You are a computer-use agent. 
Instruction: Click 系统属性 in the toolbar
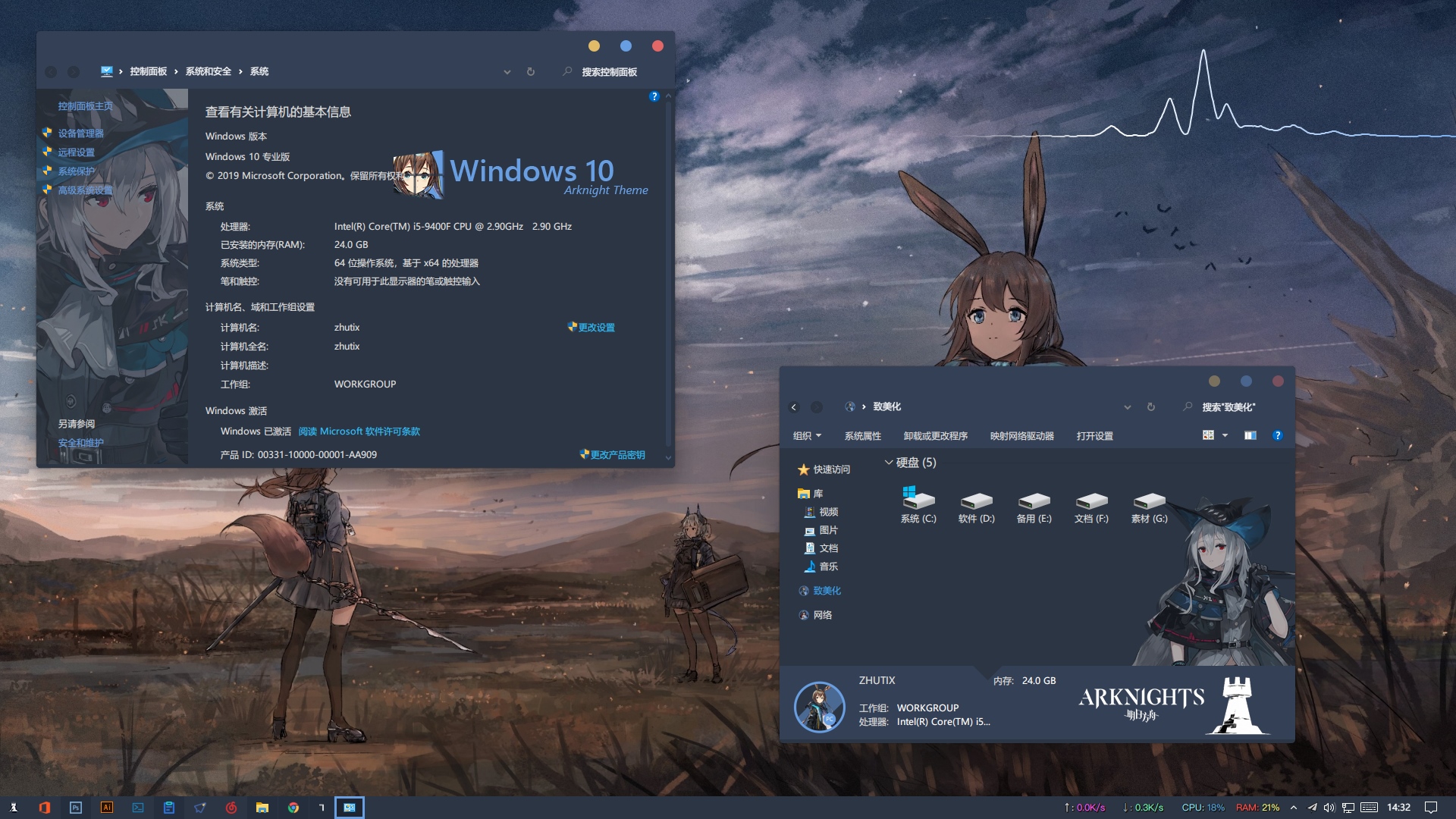863,436
